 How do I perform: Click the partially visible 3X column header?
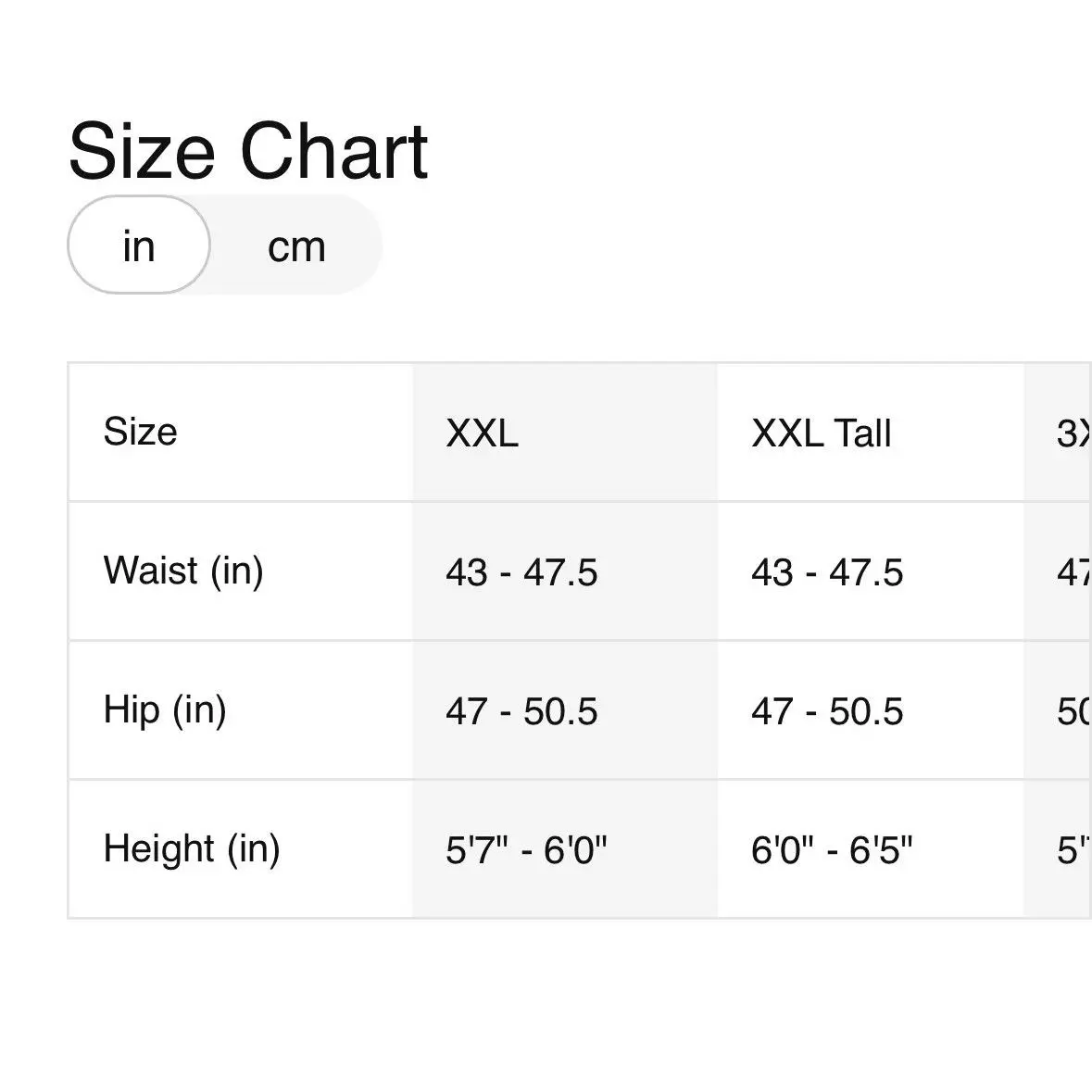(x=1058, y=432)
